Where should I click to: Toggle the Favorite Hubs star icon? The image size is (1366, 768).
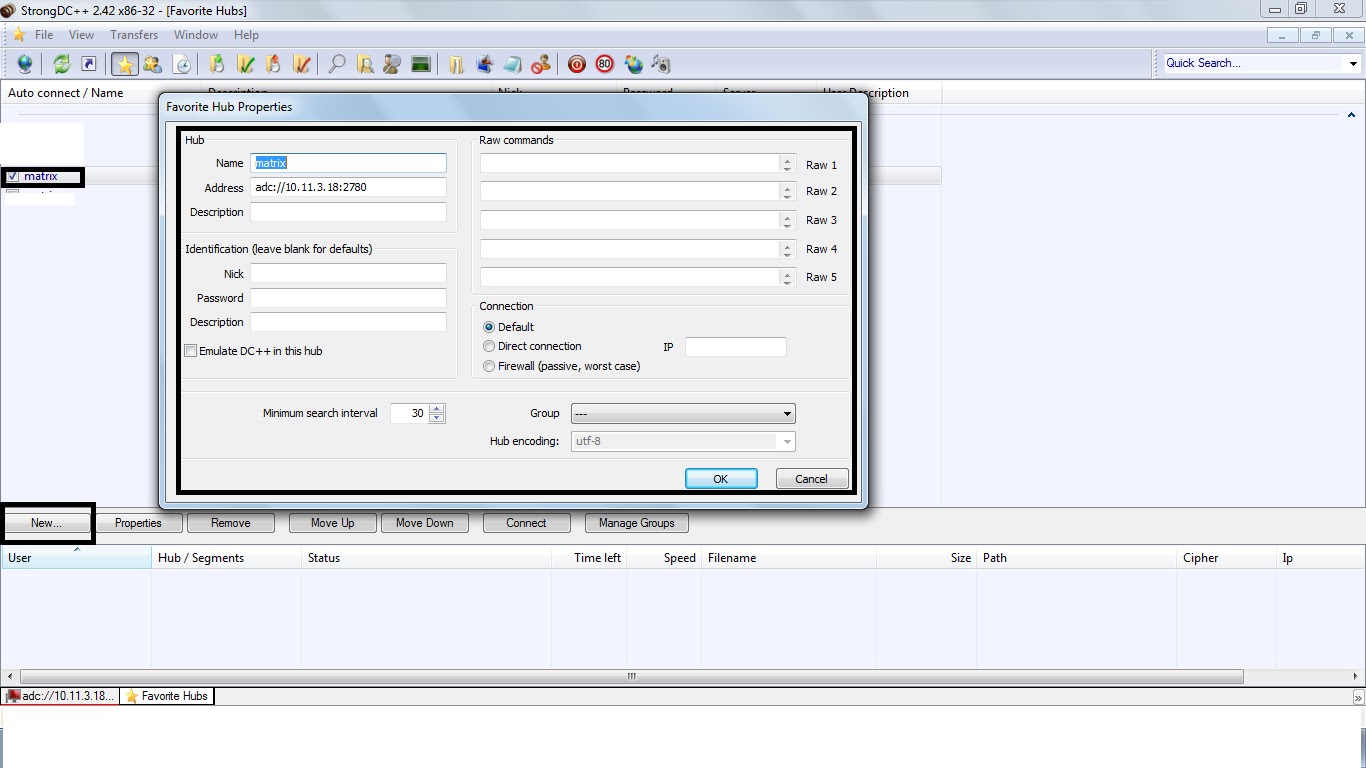(125, 64)
